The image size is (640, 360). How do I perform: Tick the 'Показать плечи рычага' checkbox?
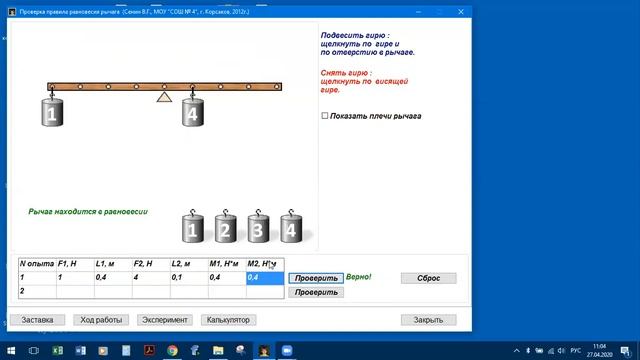(324, 116)
